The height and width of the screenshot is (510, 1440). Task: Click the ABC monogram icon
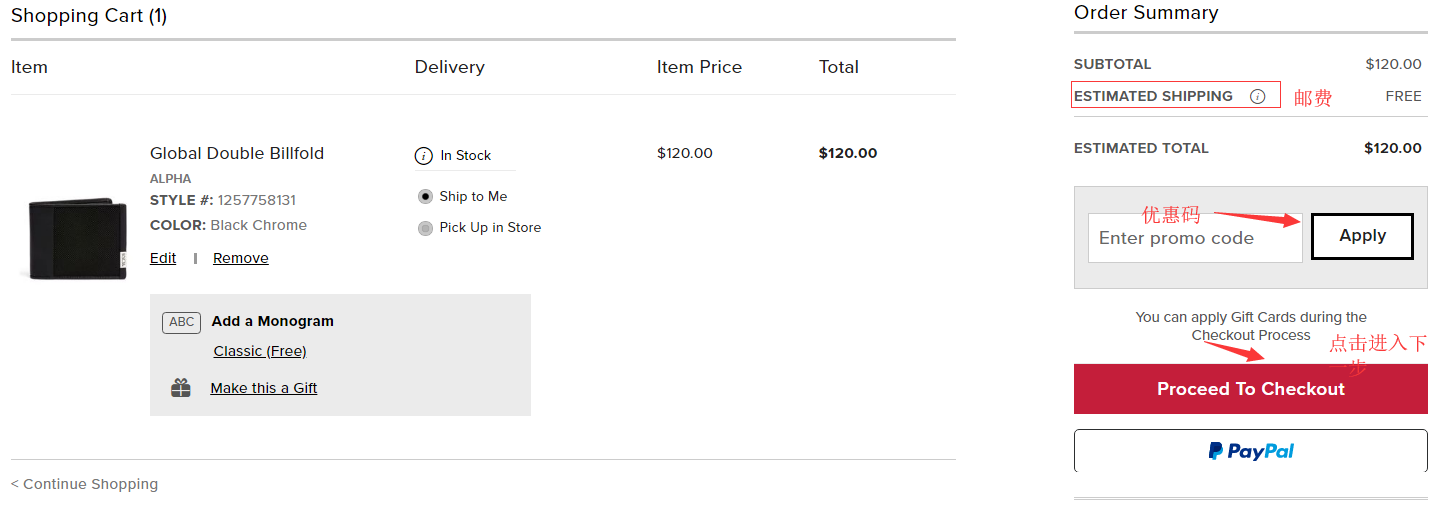tap(181, 322)
